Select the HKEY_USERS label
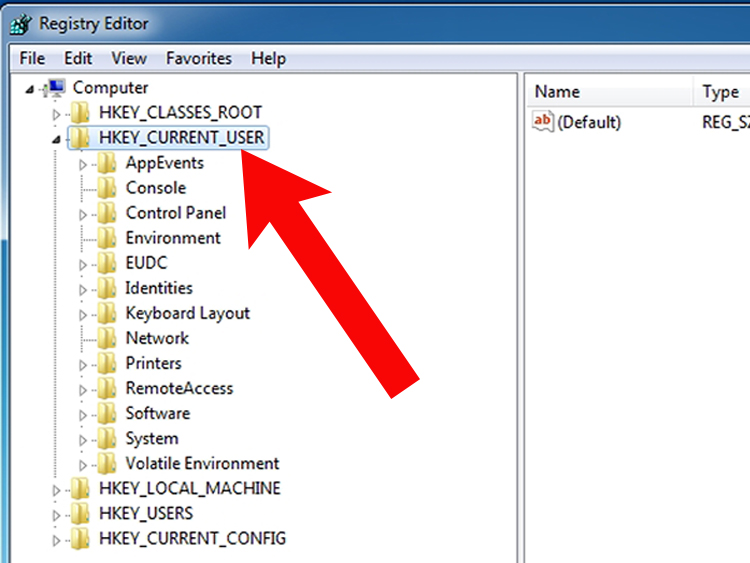 (146, 513)
